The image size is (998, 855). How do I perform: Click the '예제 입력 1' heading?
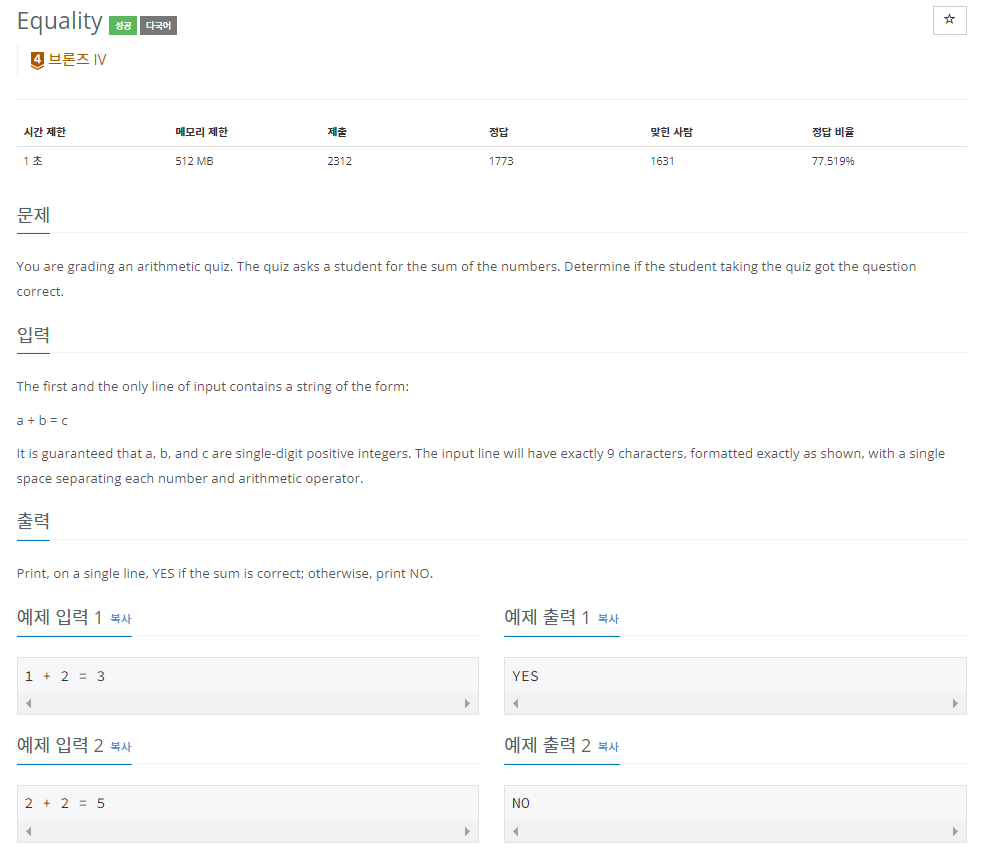point(59,617)
